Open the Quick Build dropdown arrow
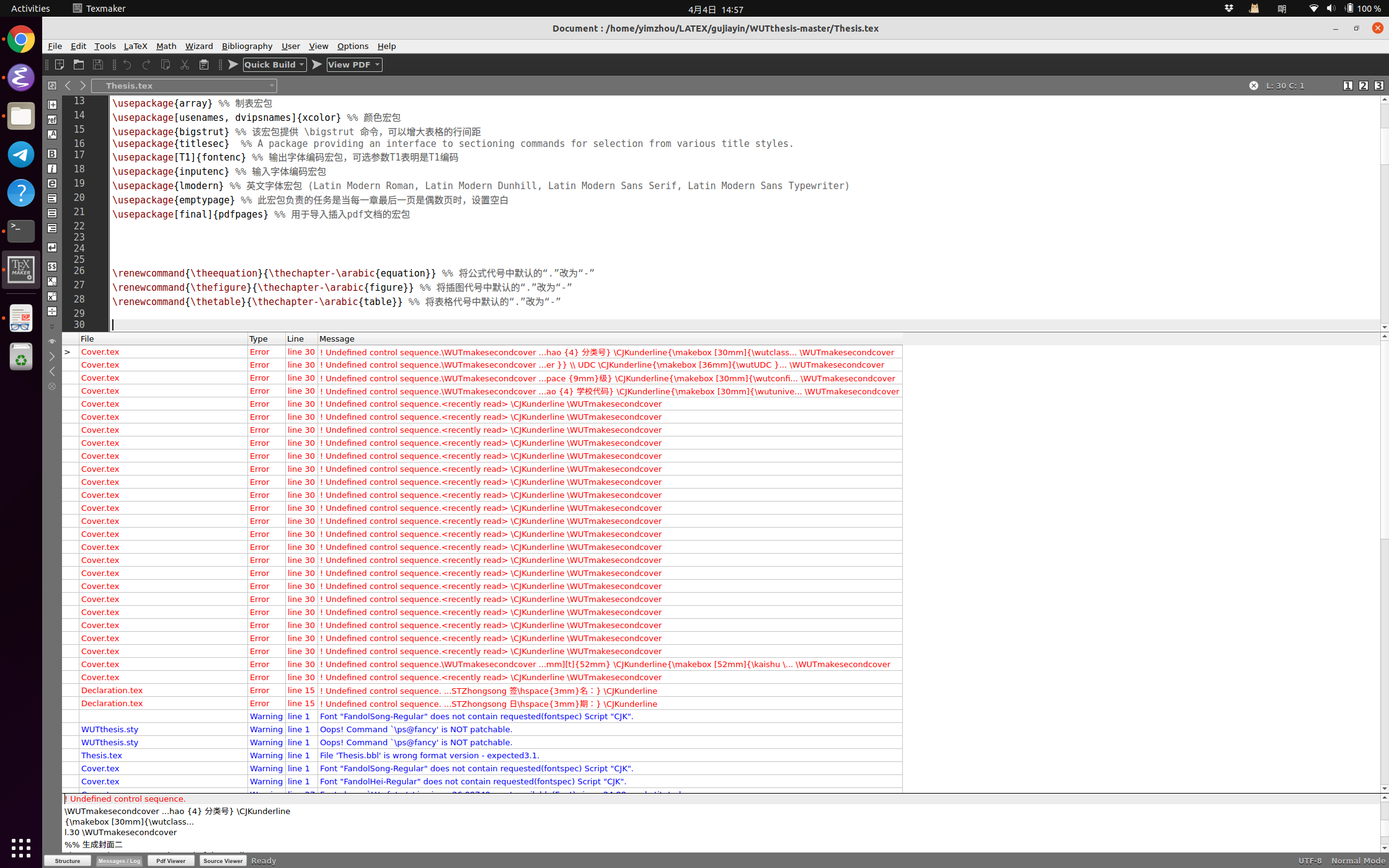Screen dimensions: 1389x868 301,64
